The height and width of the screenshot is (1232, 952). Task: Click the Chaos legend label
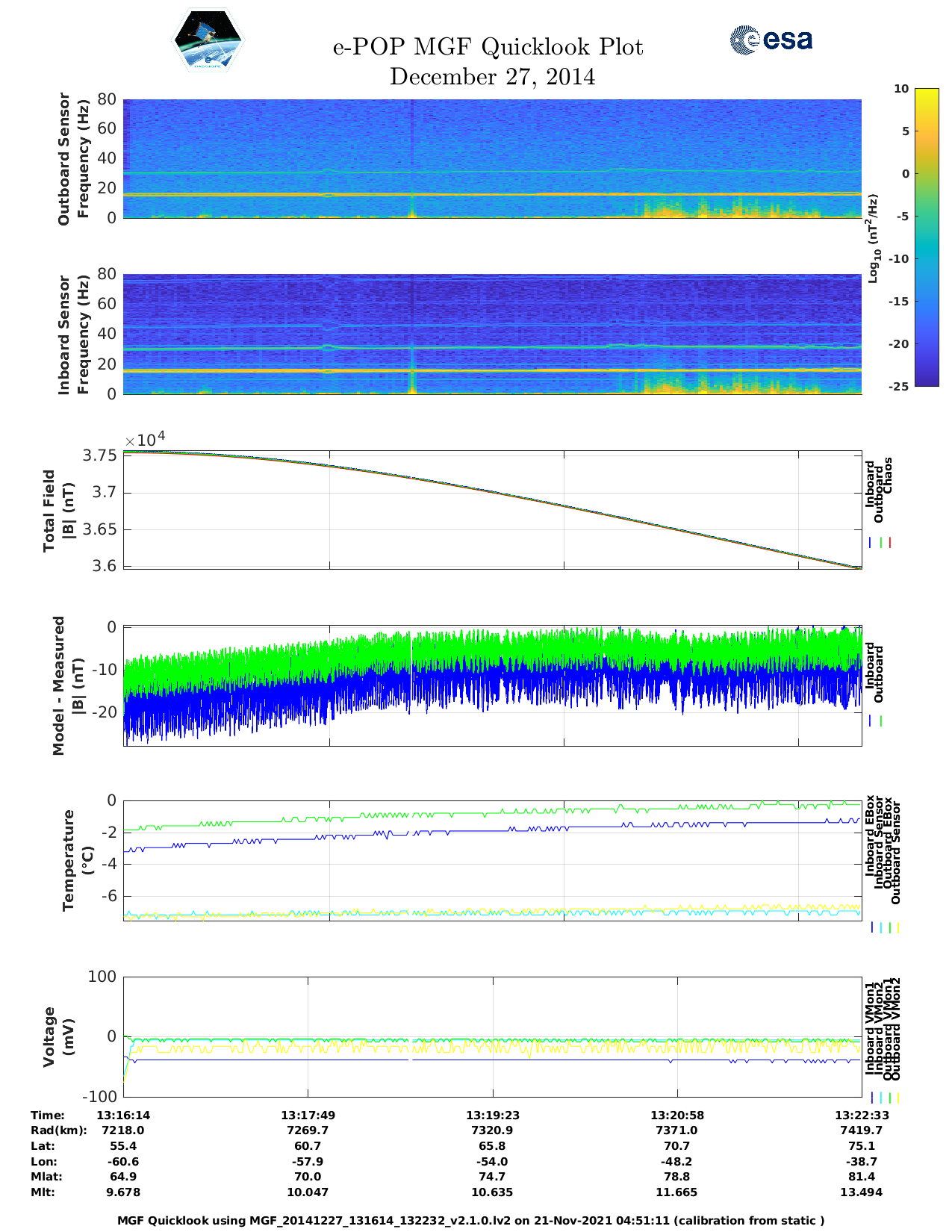[888, 476]
